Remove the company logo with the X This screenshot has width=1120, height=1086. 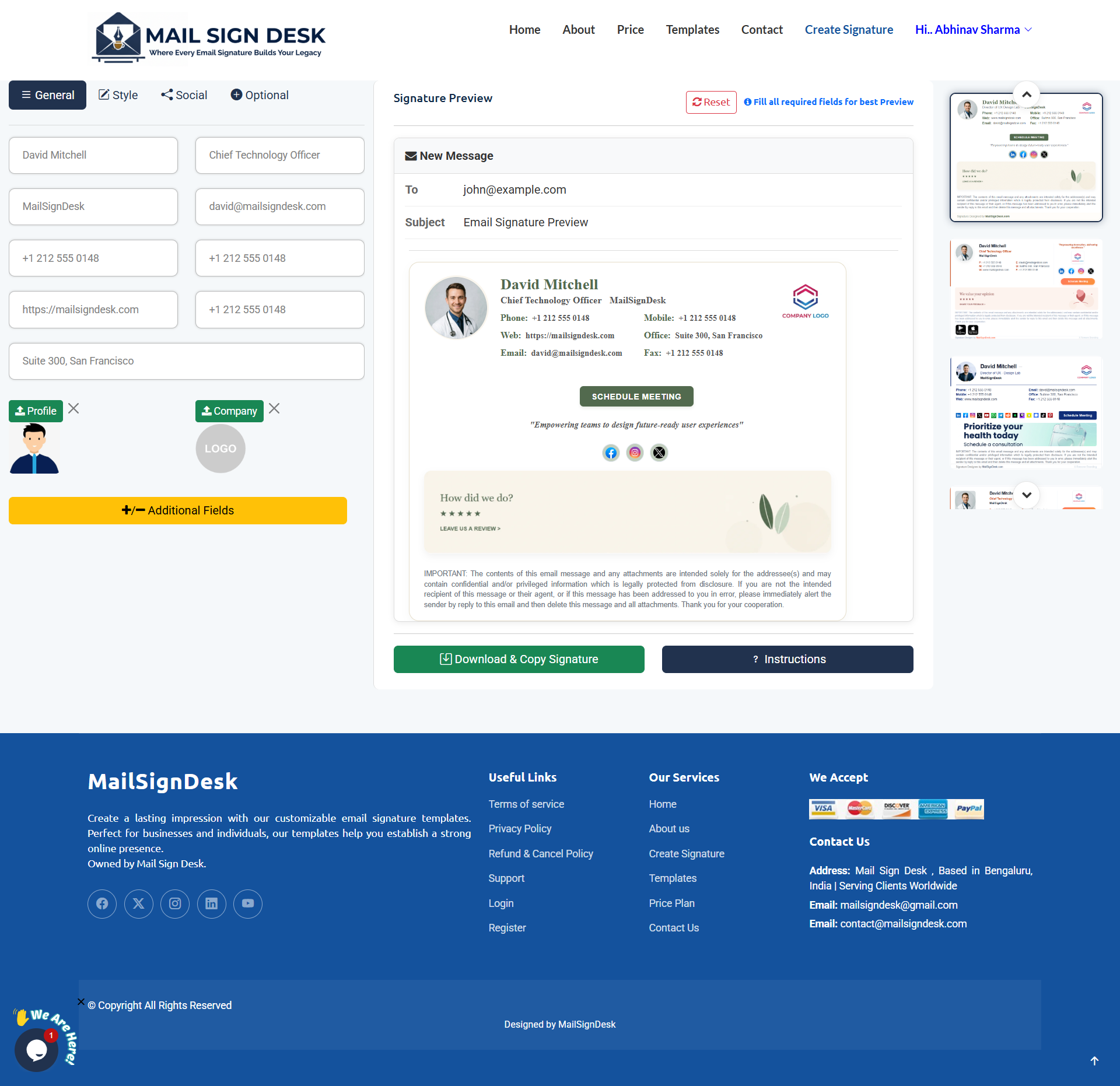(x=274, y=408)
